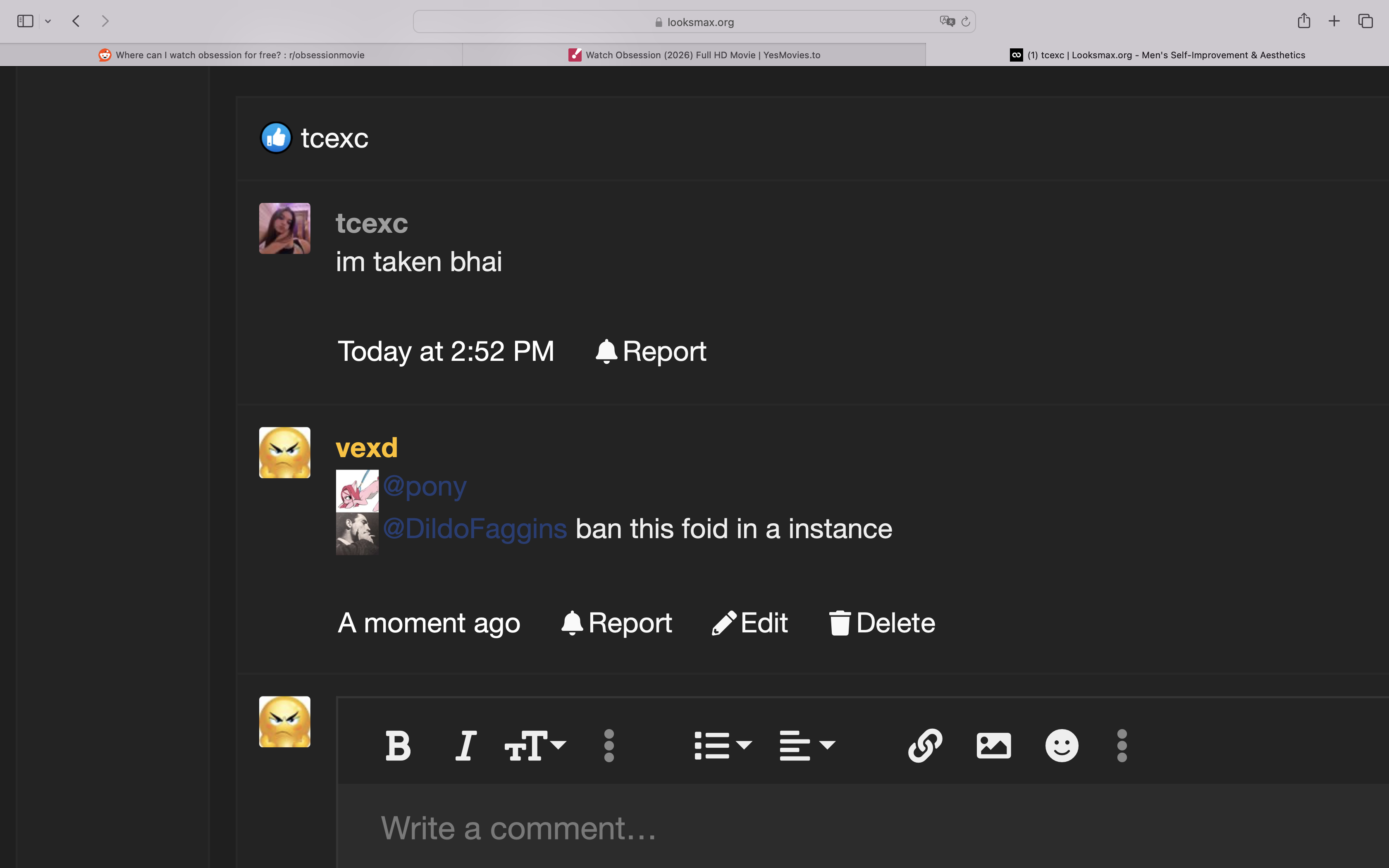Open the @pony mention
Viewport: 1389px width, 868px height.
tap(424, 486)
